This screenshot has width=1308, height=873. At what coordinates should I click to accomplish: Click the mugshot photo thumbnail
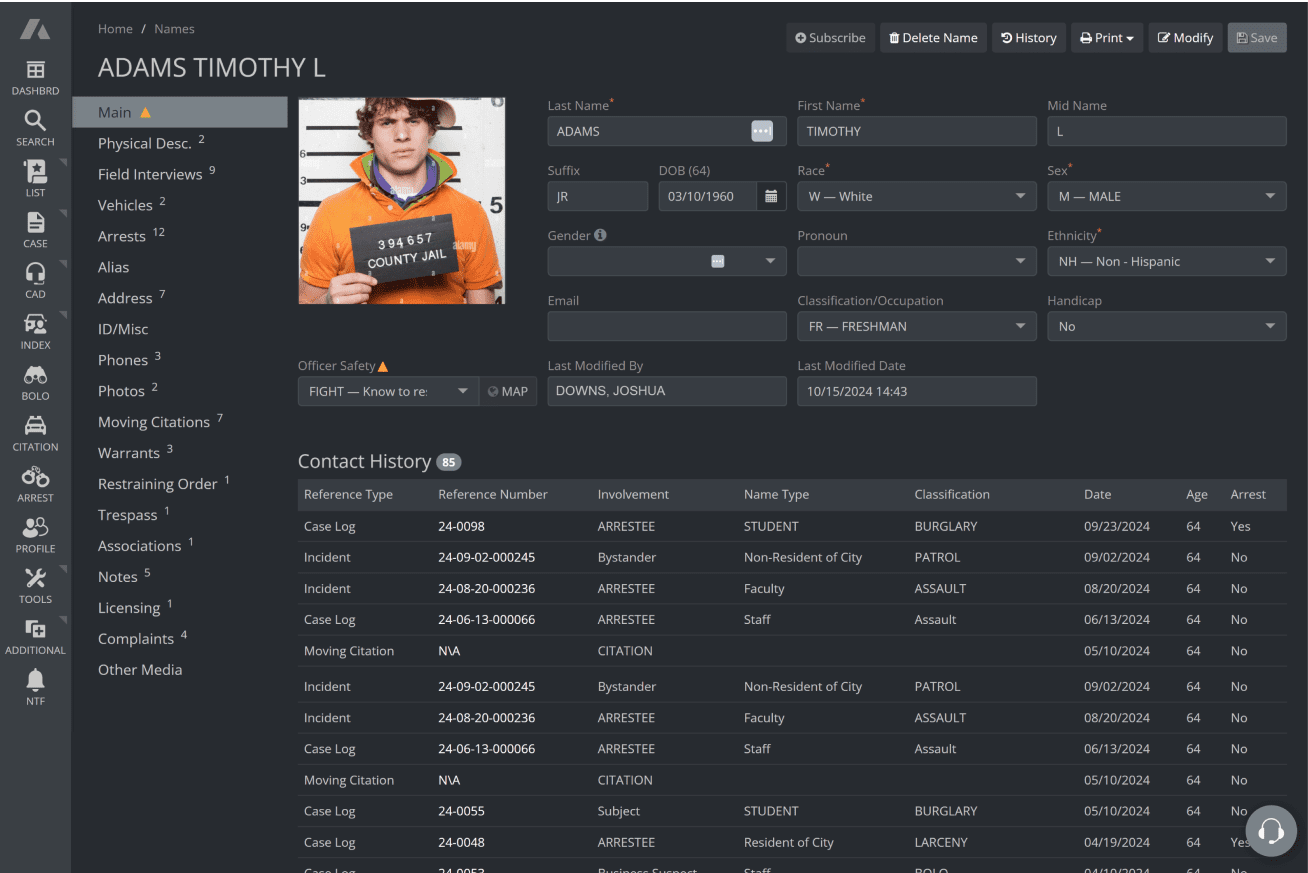point(402,201)
